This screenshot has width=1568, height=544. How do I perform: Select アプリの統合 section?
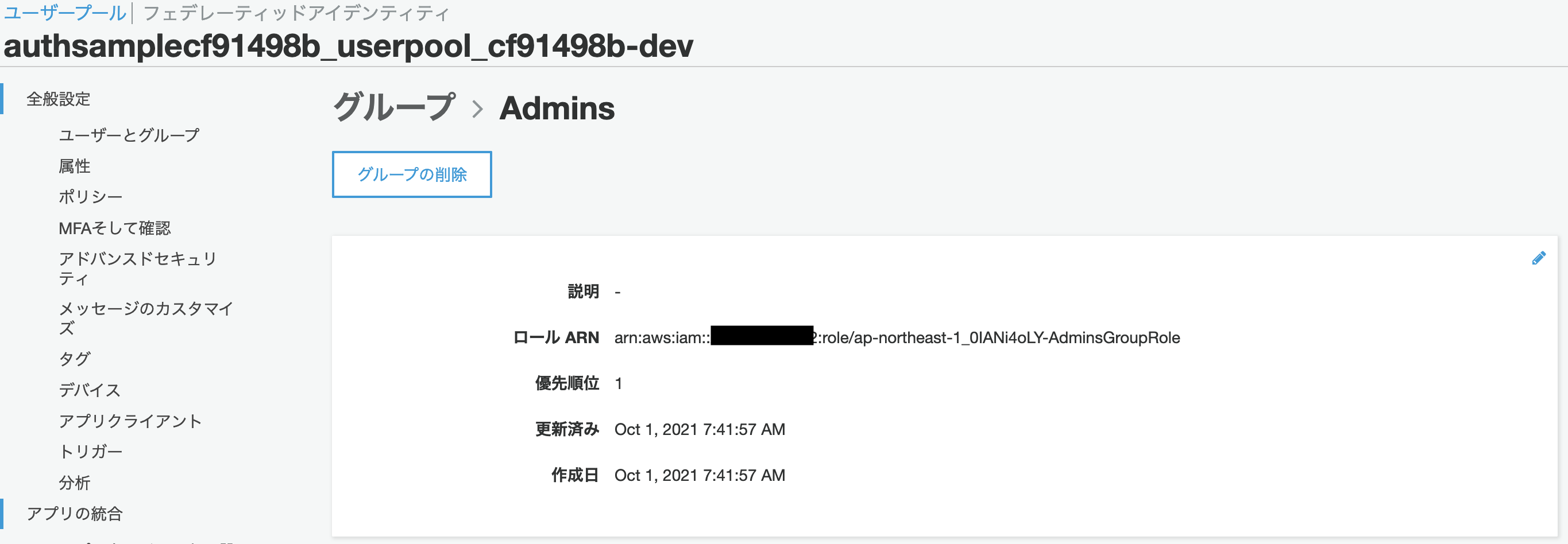click(74, 514)
